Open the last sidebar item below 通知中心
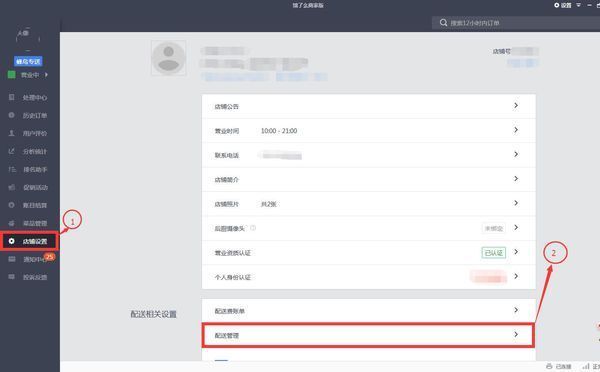The image size is (600, 372). pyautogui.click(x=29, y=277)
